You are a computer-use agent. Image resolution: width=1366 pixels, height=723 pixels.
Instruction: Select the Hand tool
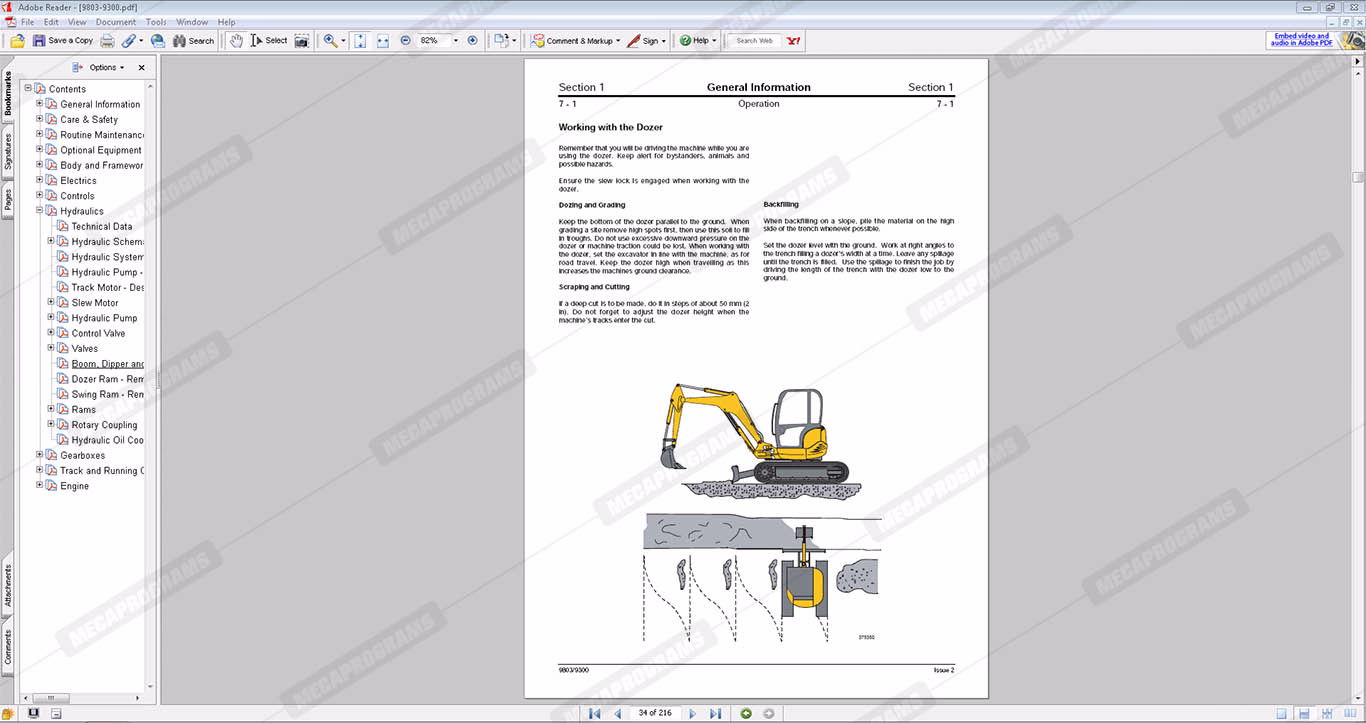[x=235, y=41]
